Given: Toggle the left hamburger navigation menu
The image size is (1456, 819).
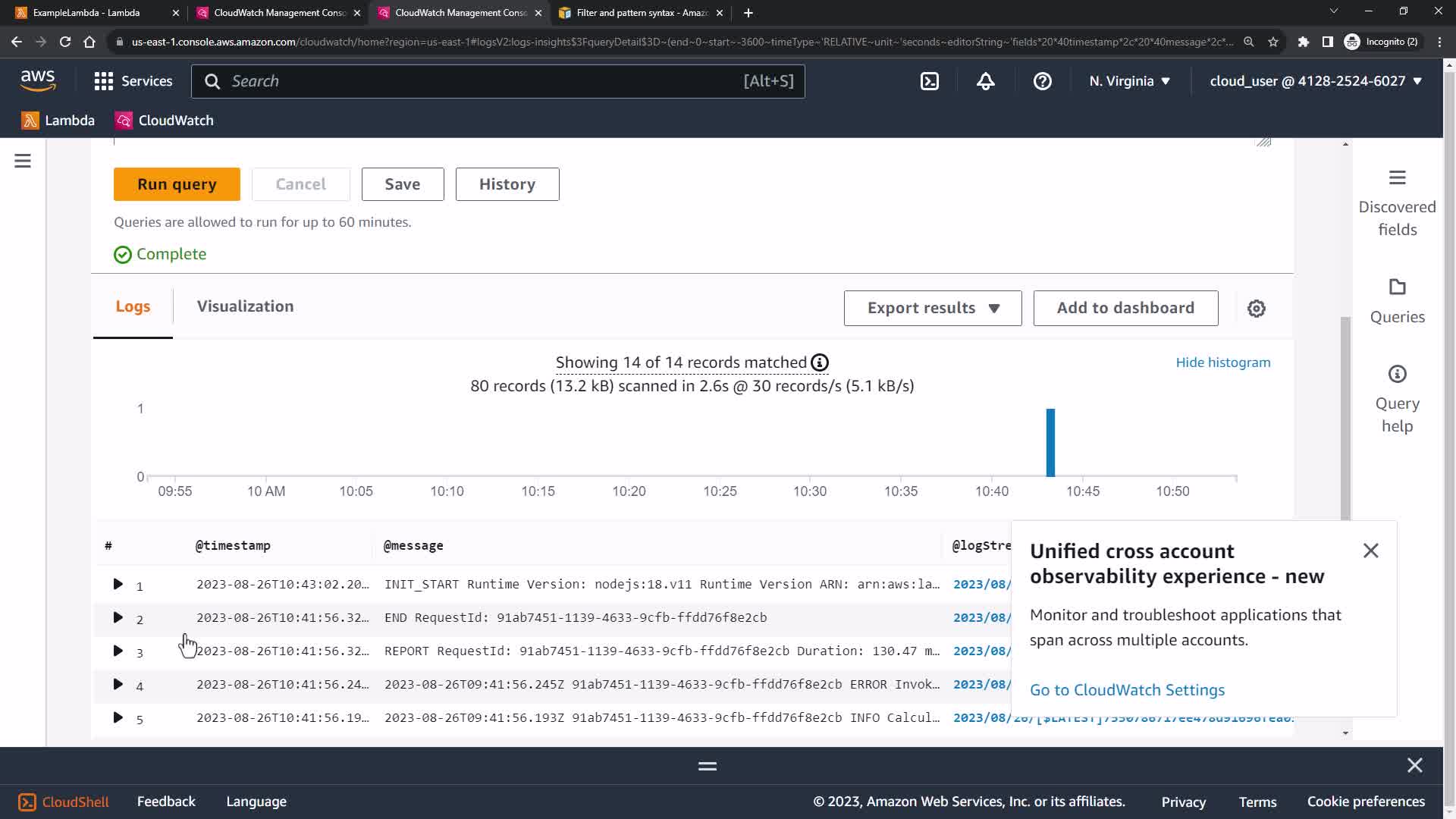Looking at the screenshot, I should pos(23,161).
